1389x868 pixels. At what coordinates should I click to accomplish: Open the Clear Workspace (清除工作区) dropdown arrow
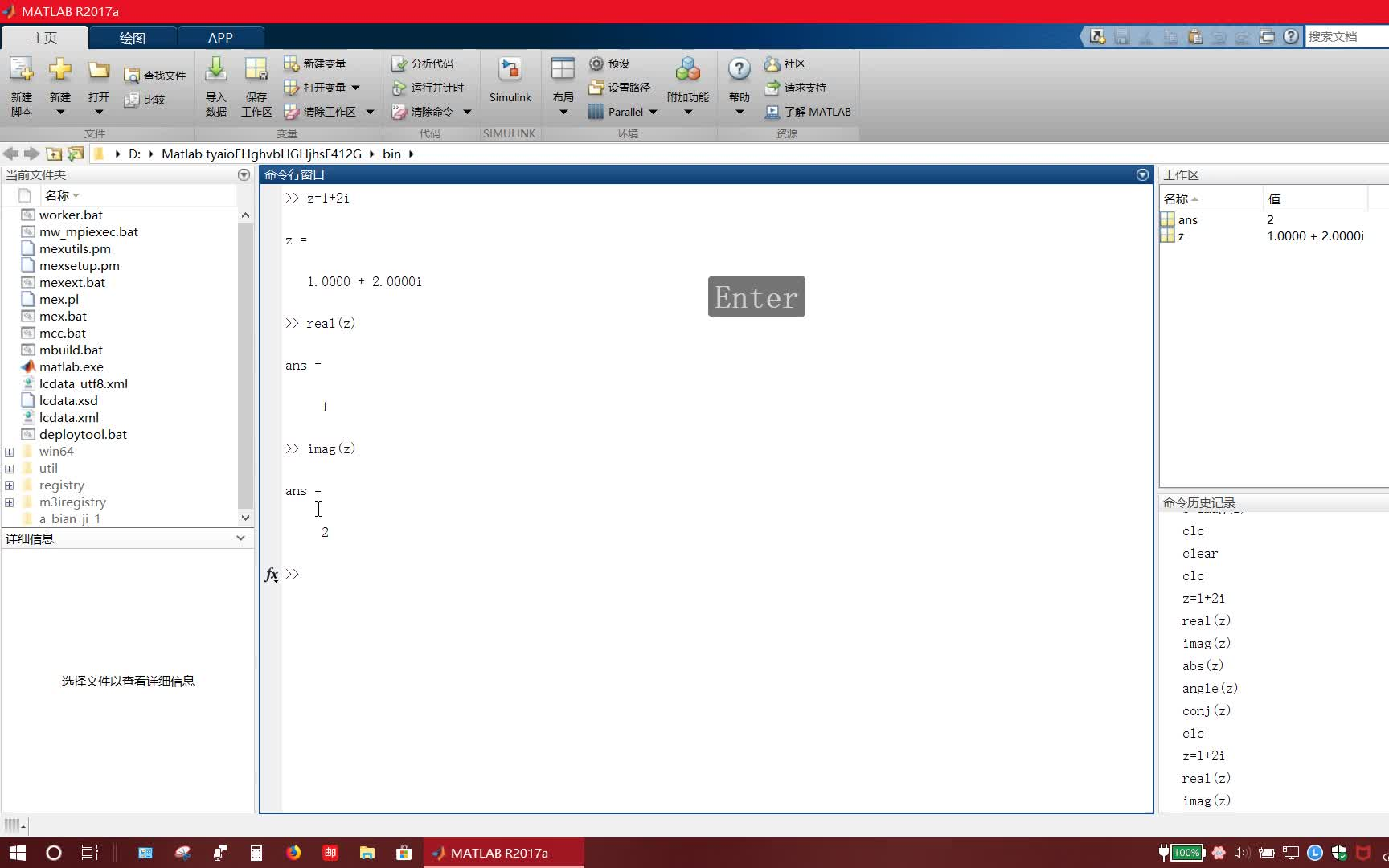pos(370,112)
